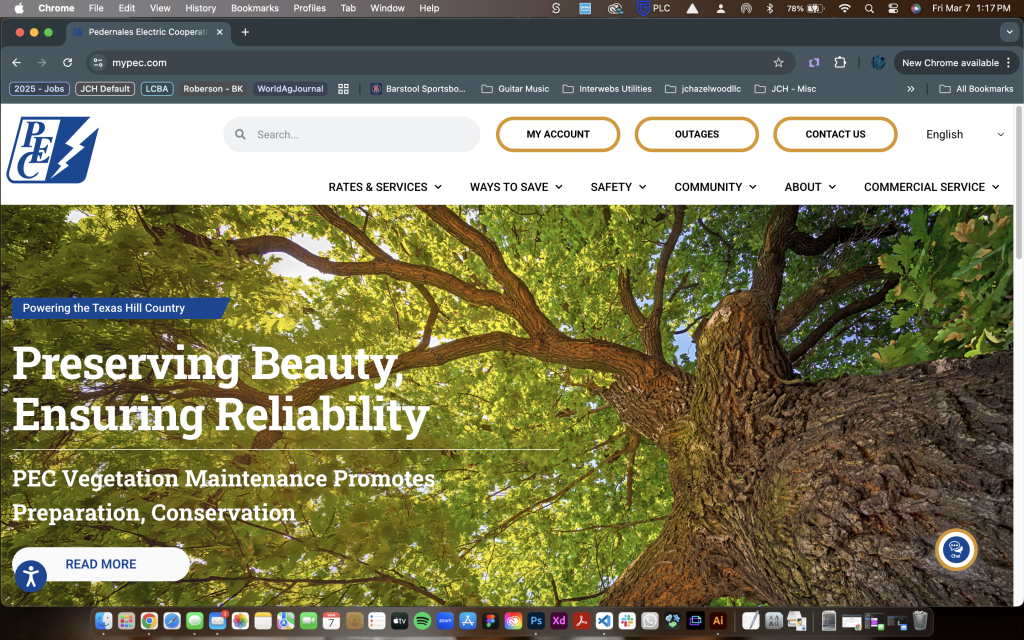Reload the page in Chrome
Image resolution: width=1024 pixels, height=640 pixels.
[68, 62]
